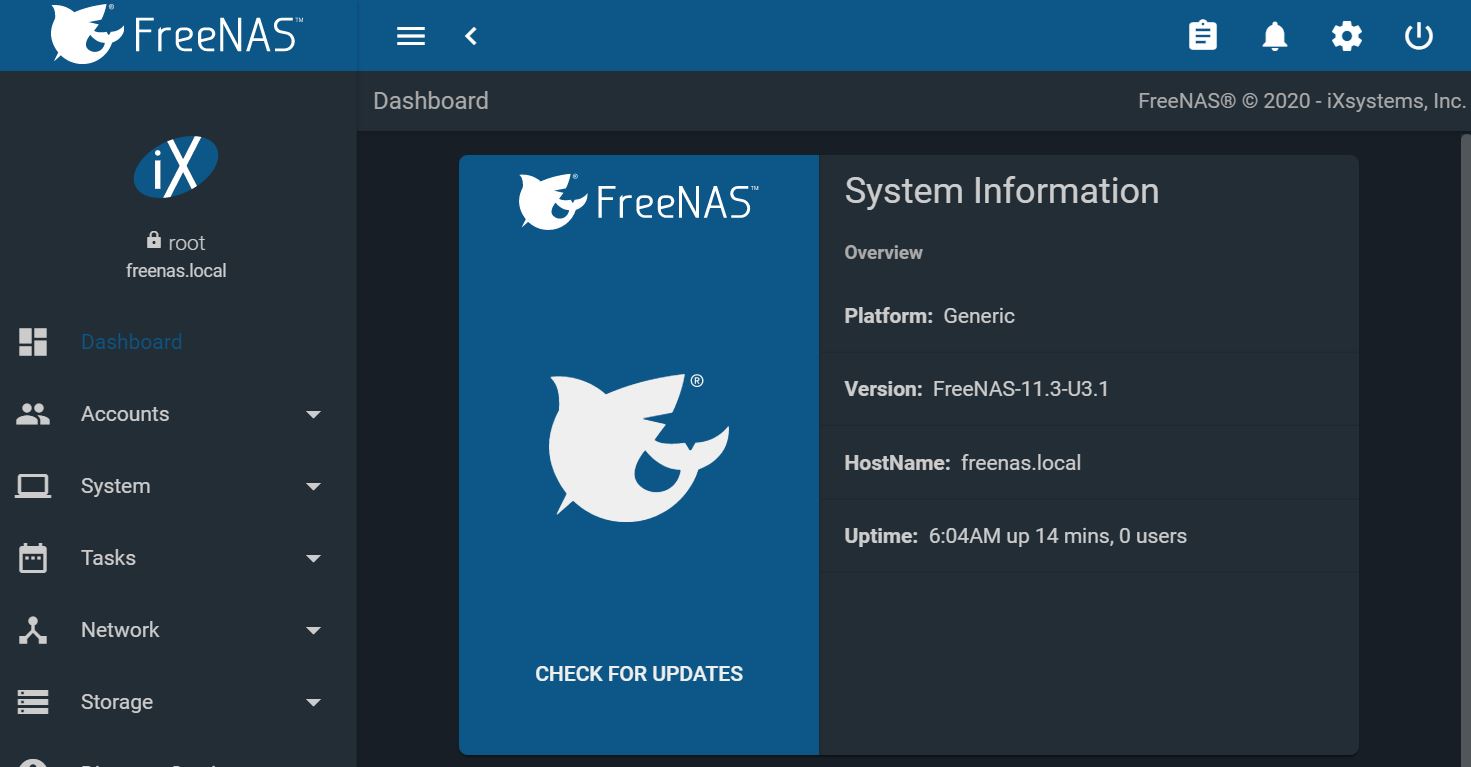1471x767 pixels.
Task: Expand the Storage dropdown arrow
Action: [313, 702]
